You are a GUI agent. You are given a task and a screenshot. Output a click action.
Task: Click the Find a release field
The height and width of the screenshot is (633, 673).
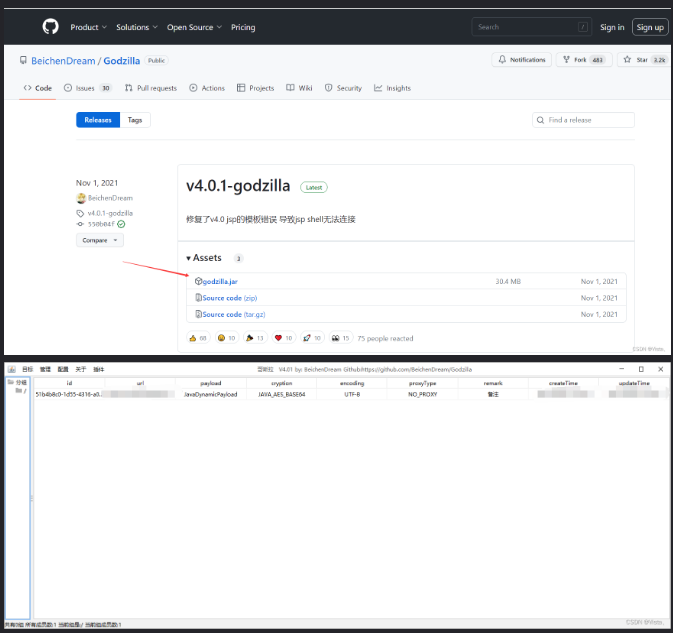coord(583,120)
